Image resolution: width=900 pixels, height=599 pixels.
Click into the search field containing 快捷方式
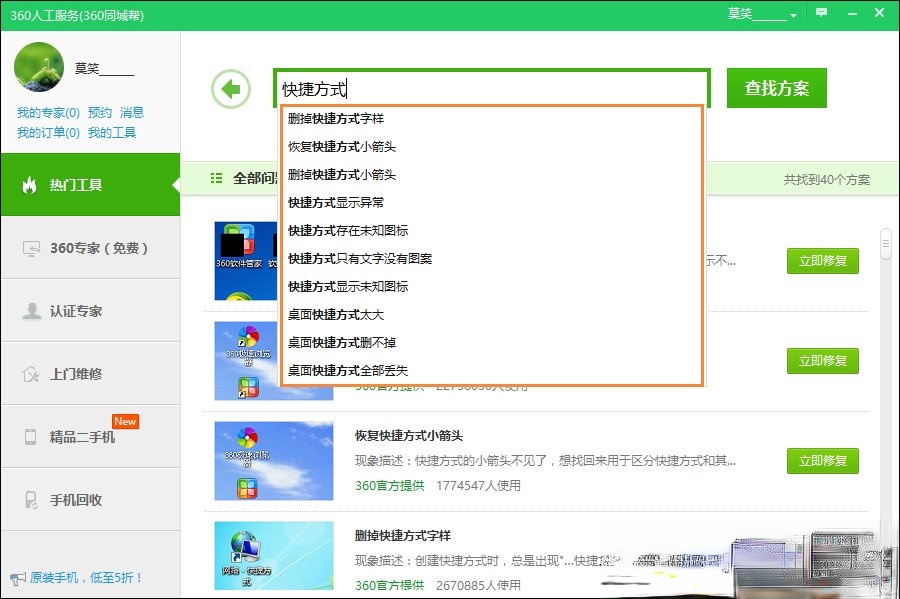pyautogui.click(x=492, y=89)
